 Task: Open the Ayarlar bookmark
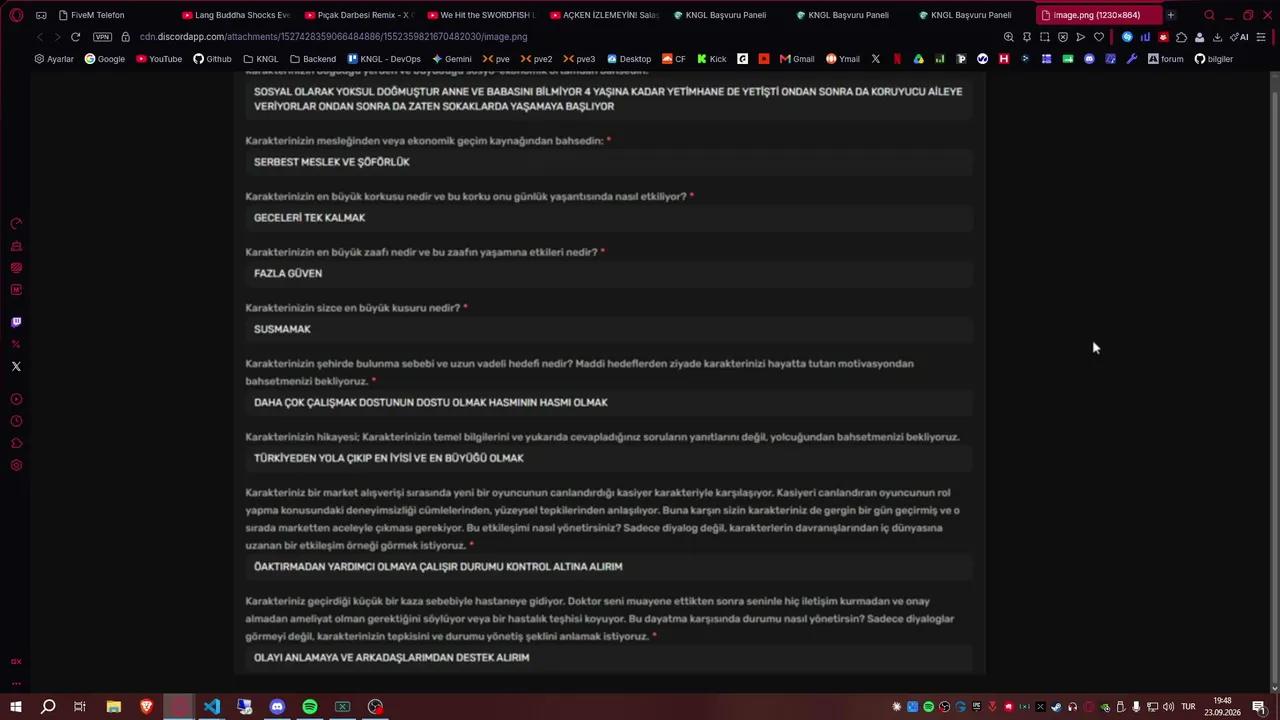(54, 59)
